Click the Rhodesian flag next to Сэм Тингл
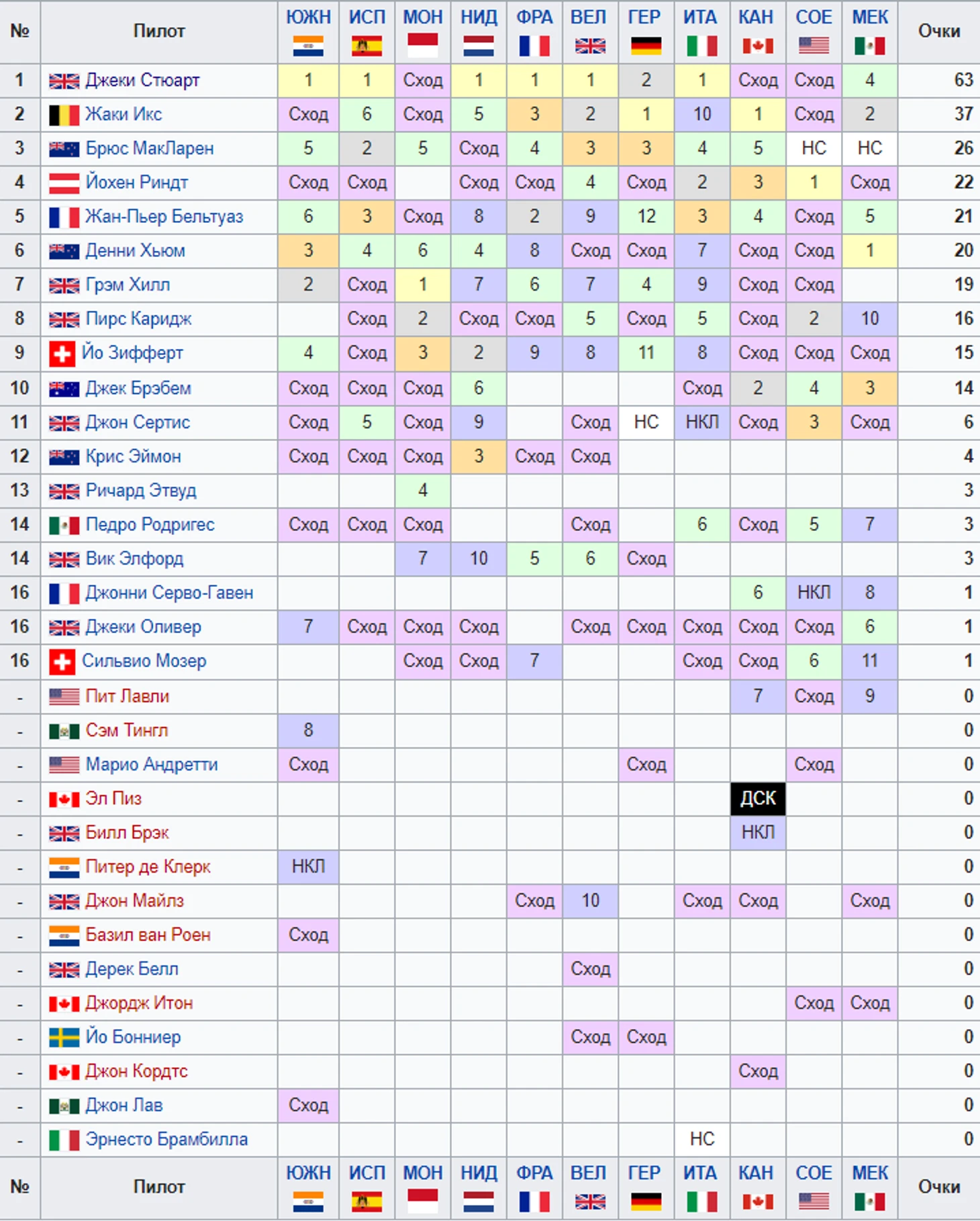Image resolution: width=980 pixels, height=1221 pixels. tap(64, 731)
